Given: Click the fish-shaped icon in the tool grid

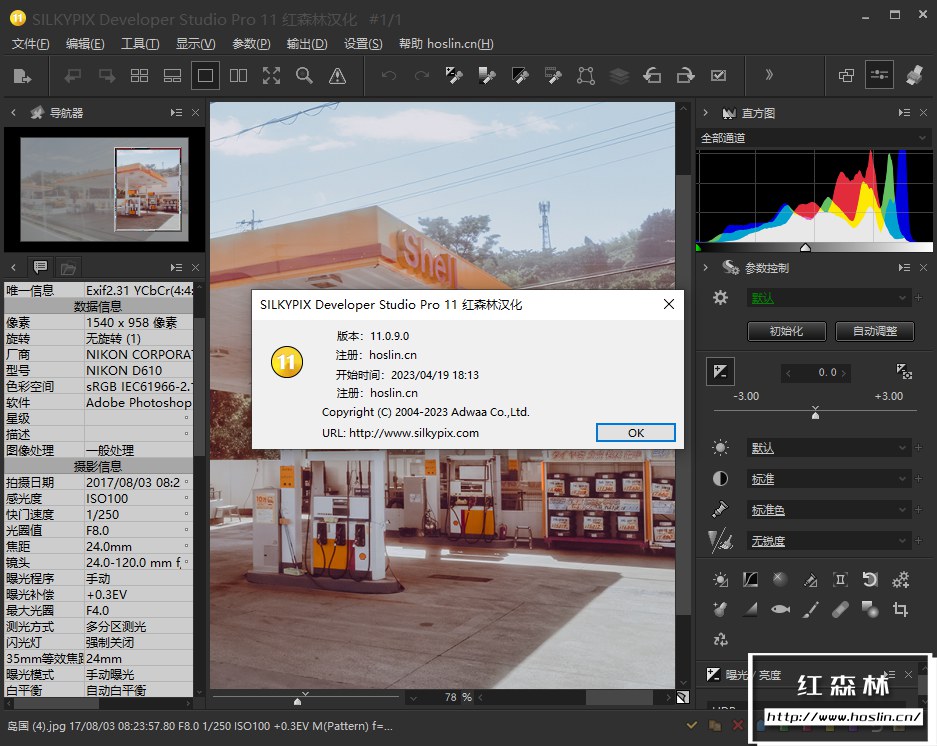Looking at the screenshot, I should point(780,609).
